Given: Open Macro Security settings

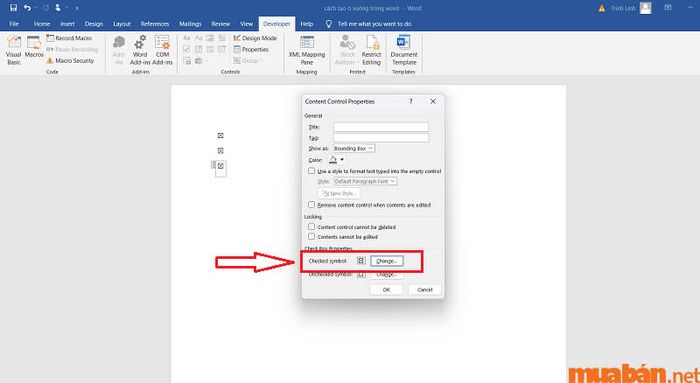Looking at the screenshot, I should coord(70,61).
